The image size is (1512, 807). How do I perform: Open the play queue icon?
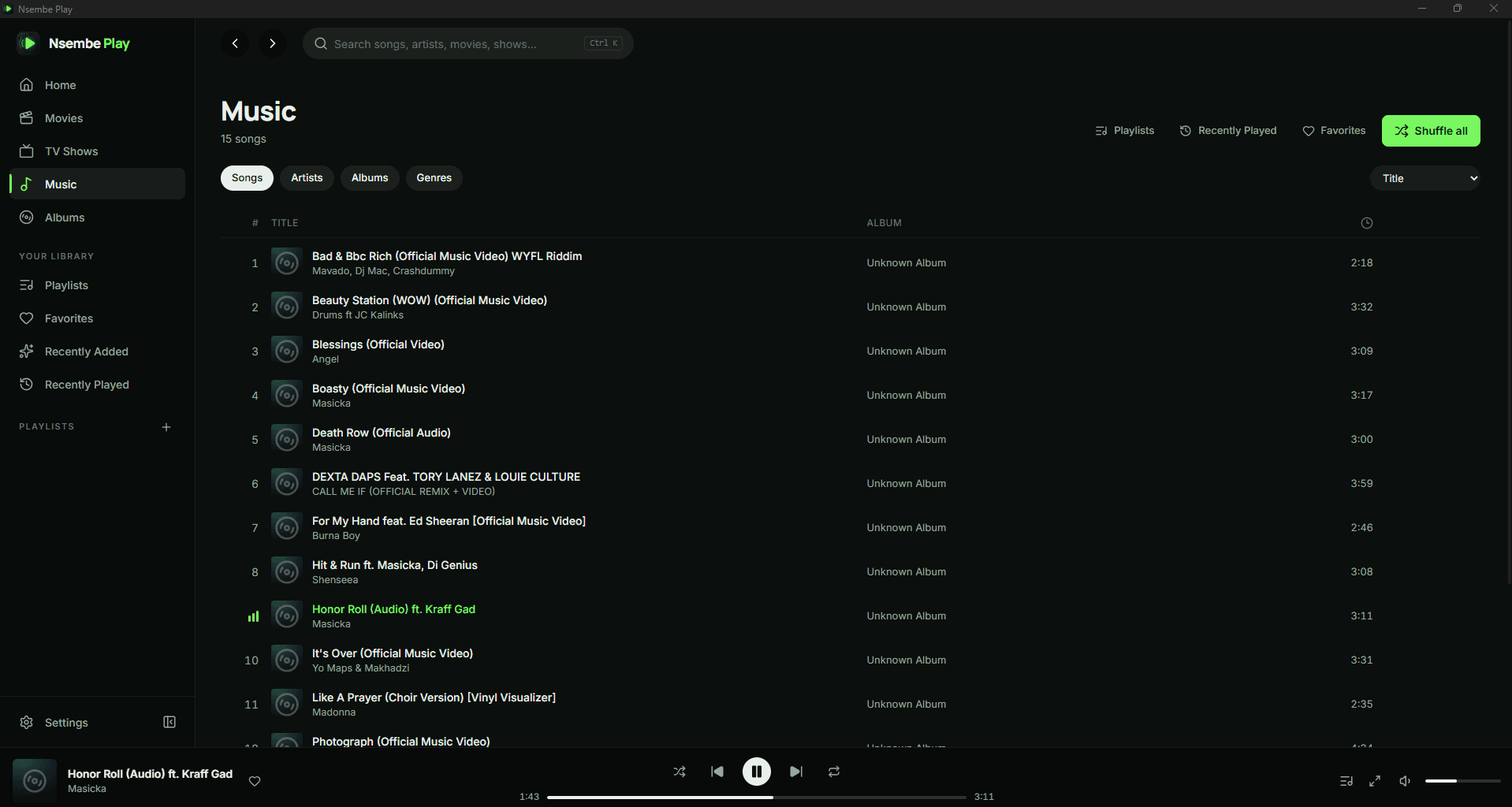click(1346, 781)
